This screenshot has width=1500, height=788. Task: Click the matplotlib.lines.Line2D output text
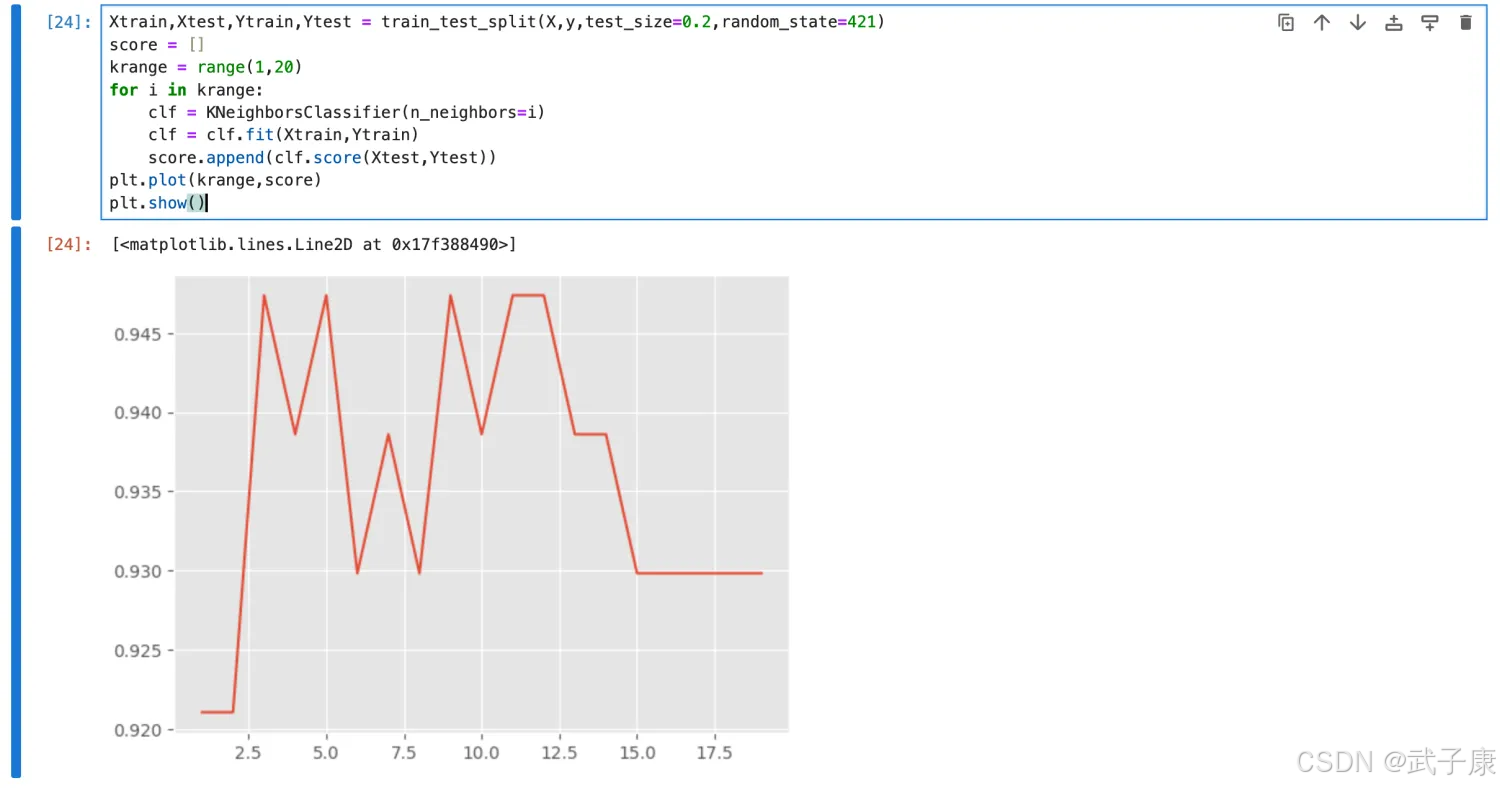pos(314,244)
